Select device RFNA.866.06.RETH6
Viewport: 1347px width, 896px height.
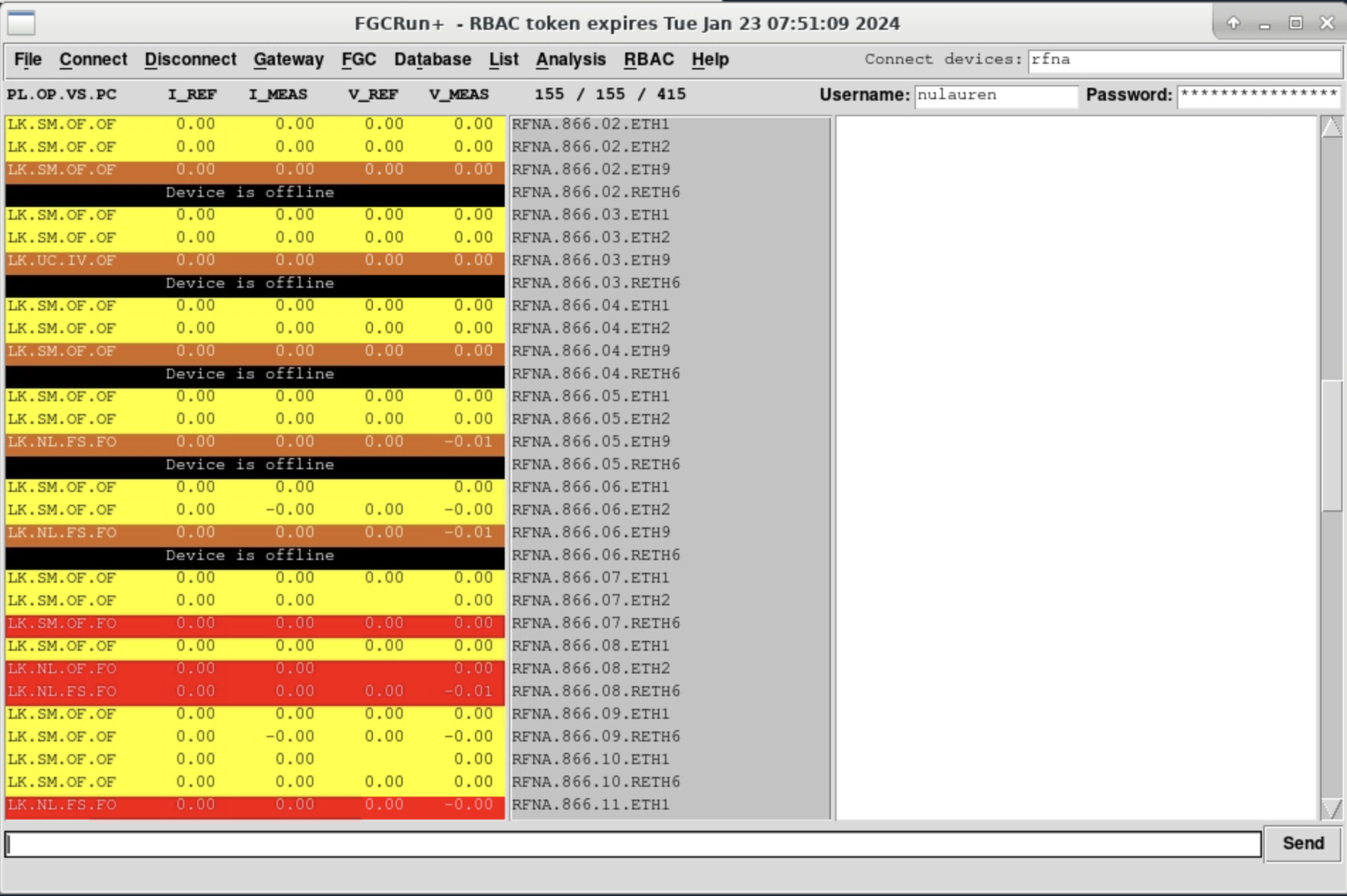coord(596,555)
